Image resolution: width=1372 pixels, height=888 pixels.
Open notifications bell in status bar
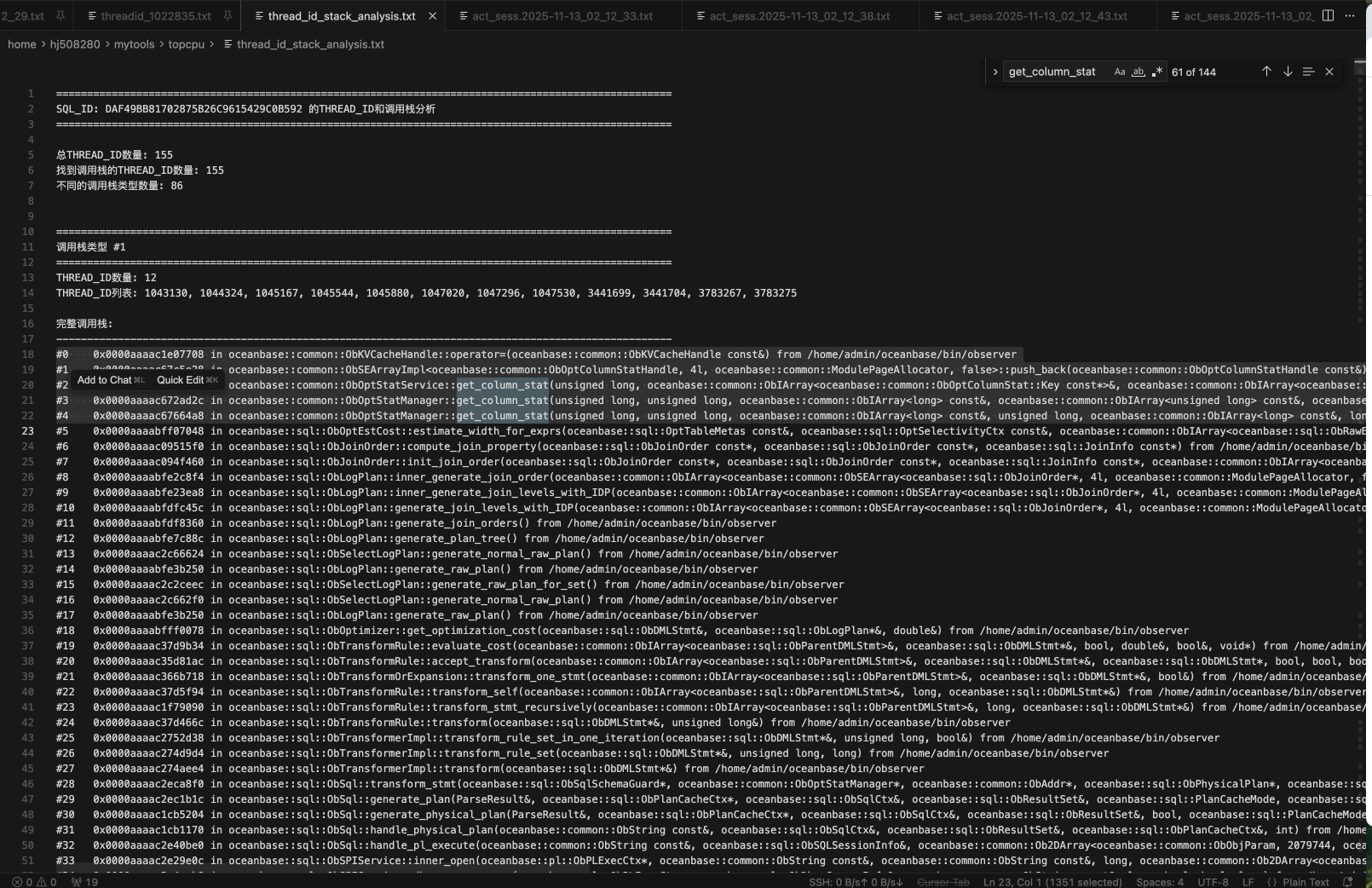1347,882
